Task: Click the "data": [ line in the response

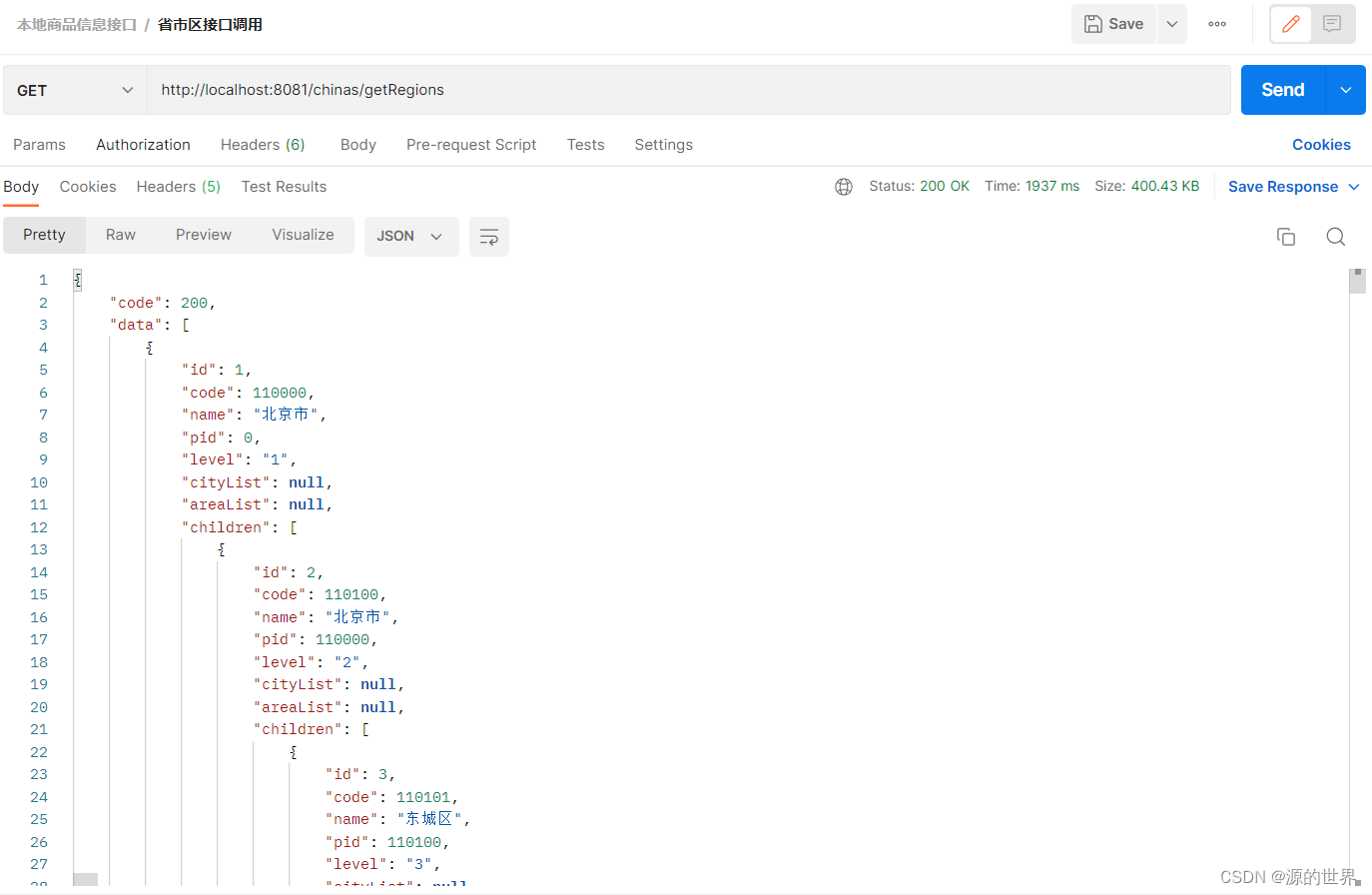Action: tap(150, 326)
